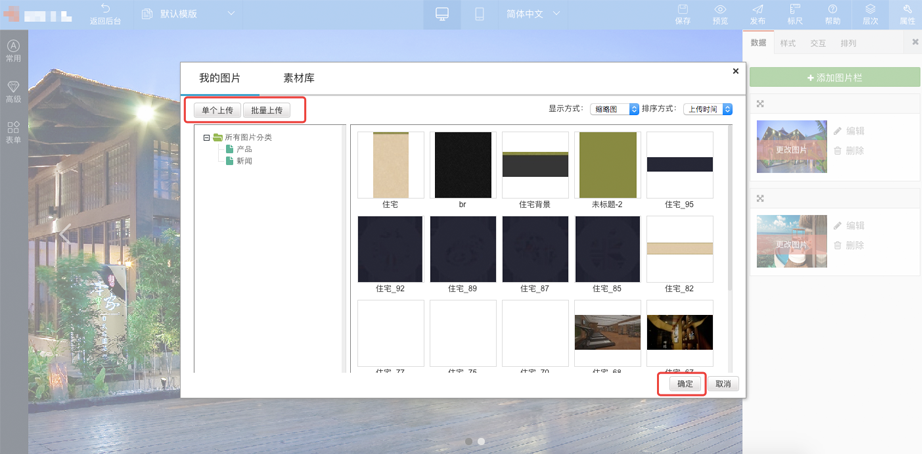Open the 显示方式 缩略图 dropdown
The image size is (922, 454).
(614, 109)
